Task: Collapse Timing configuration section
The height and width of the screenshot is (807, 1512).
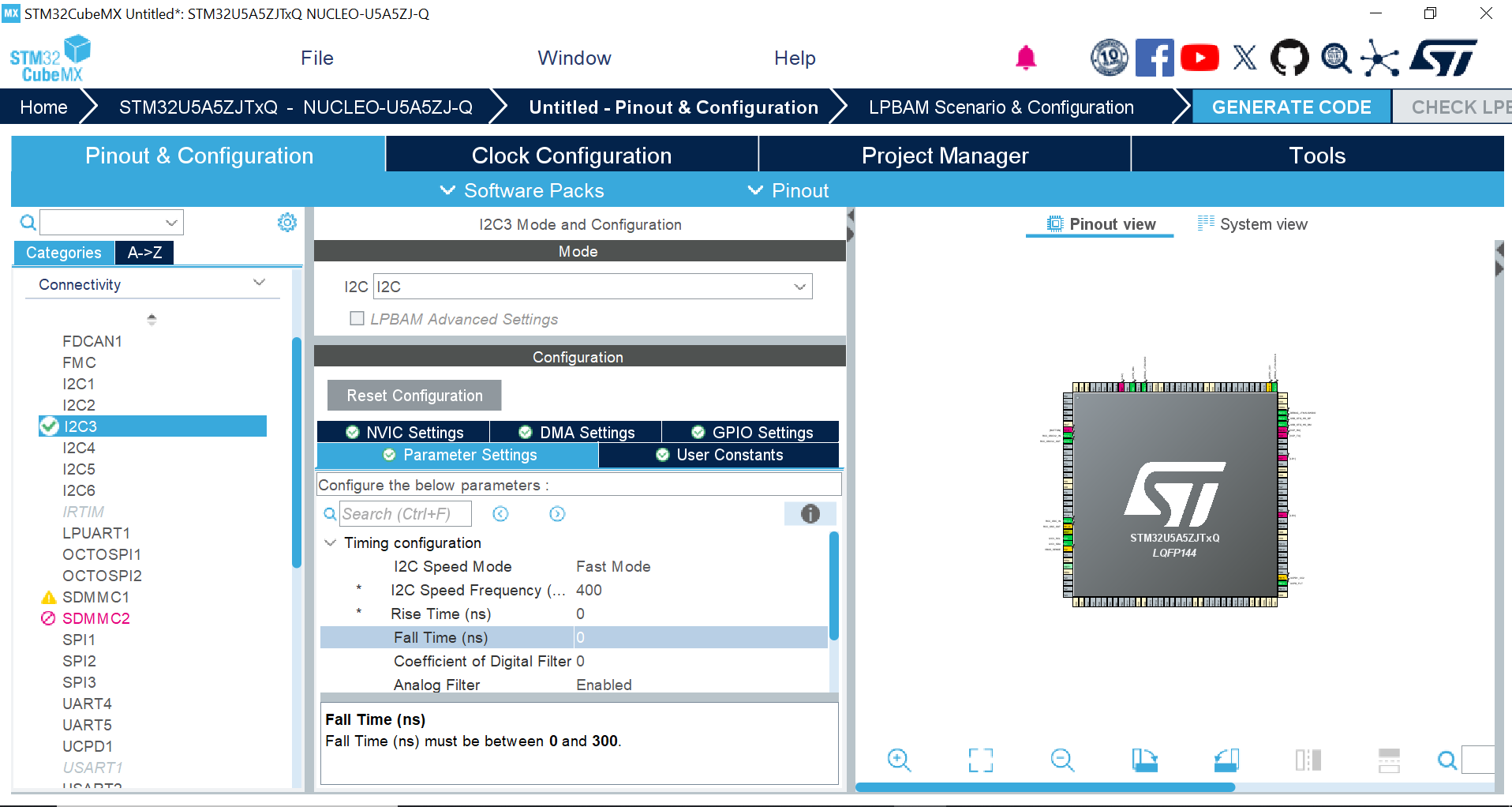Action: coord(331,542)
